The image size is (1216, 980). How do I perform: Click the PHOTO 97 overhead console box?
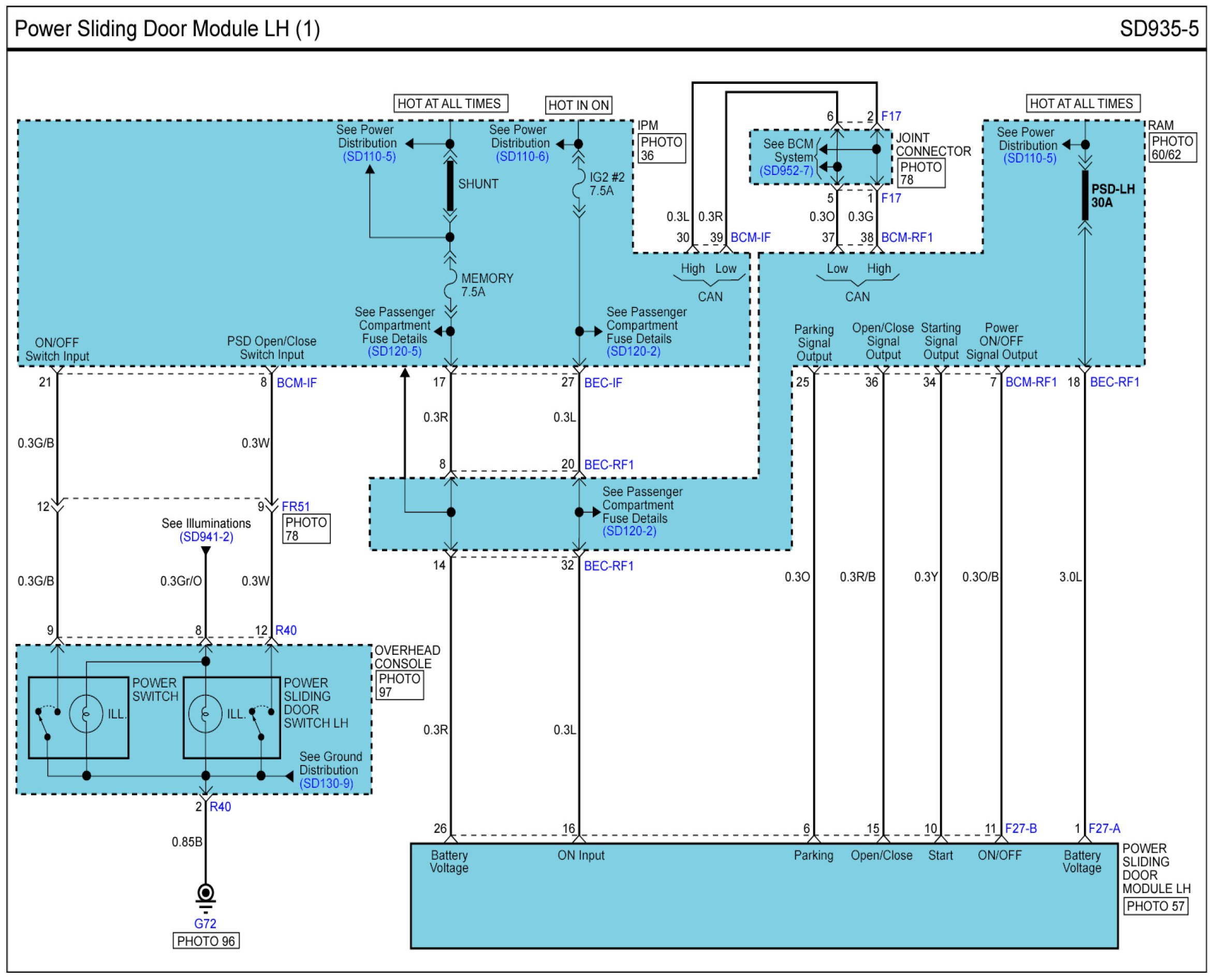399,685
